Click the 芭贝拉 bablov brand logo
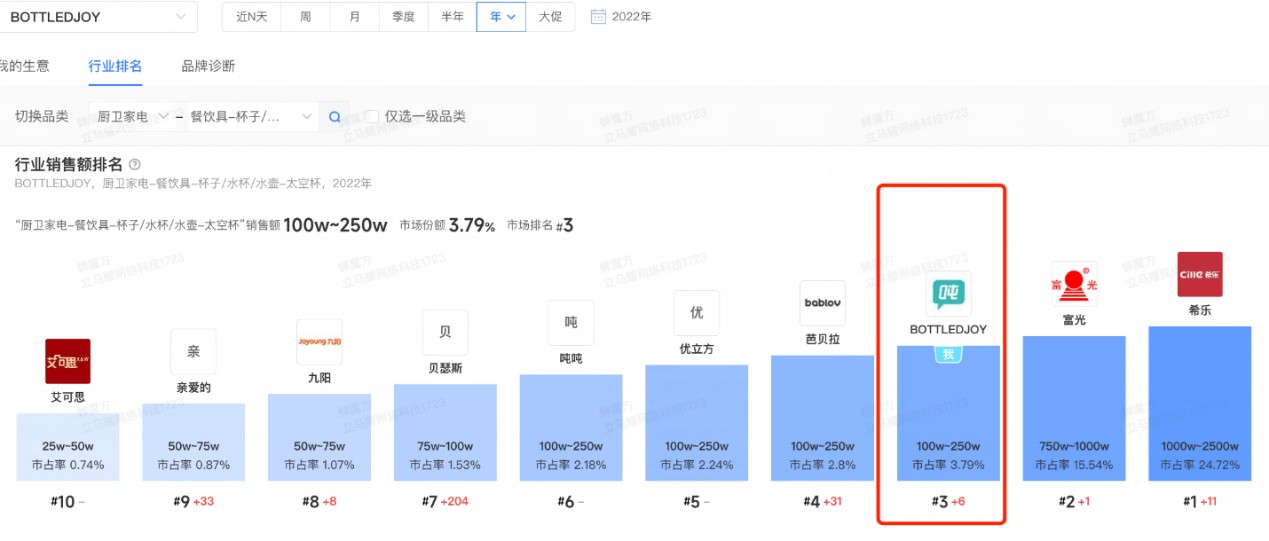Screen dimensions: 1269x541 [x=823, y=303]
